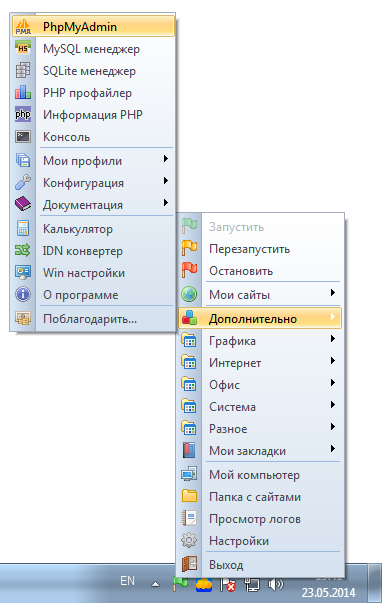This screenshot has width=386, height=610.
Task: Click Action Center flag tray icon
Action: 228,584
